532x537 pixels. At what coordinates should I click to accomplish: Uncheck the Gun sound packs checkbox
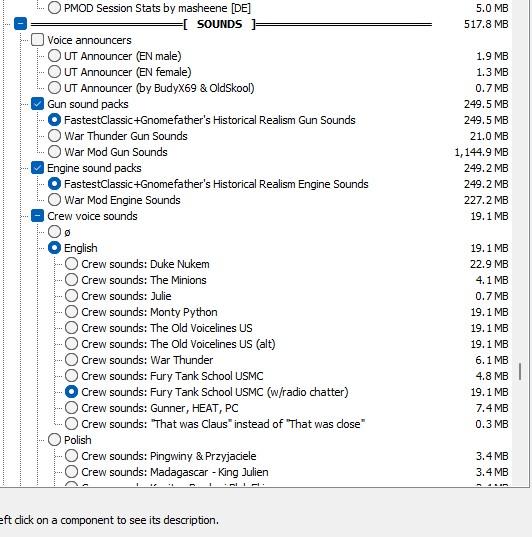tap(37, 104)
